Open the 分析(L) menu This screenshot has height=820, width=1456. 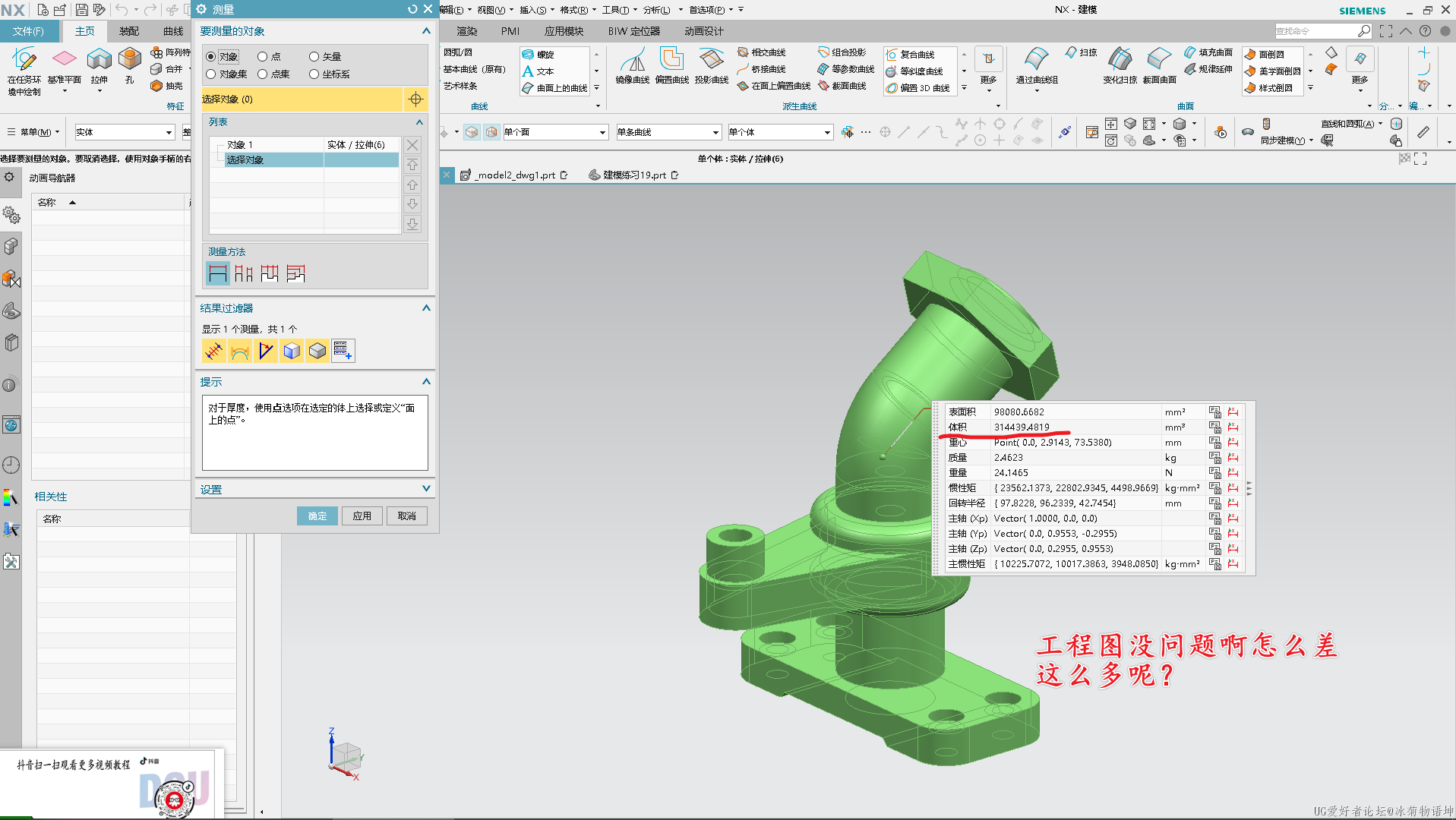click(x=658, y=10)
